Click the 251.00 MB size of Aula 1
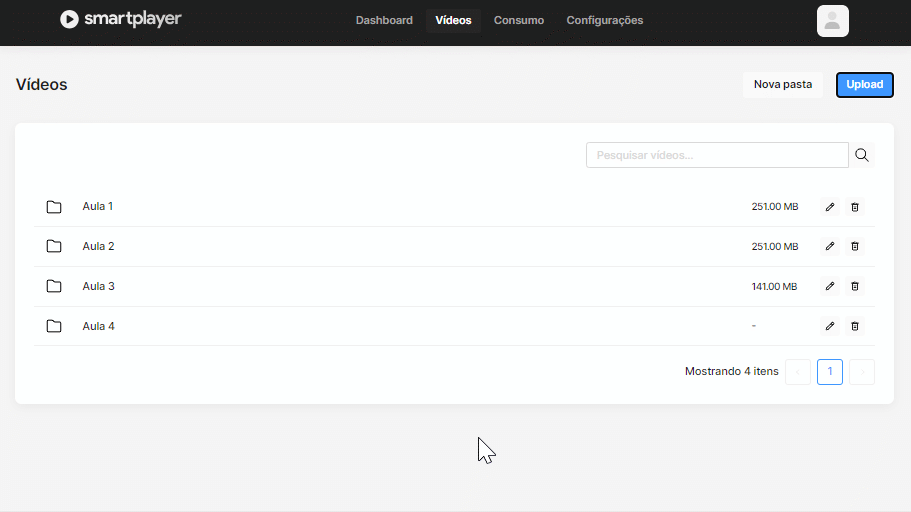Image resolution: width=911 pixels, height=512 pixels. point(774,207)
